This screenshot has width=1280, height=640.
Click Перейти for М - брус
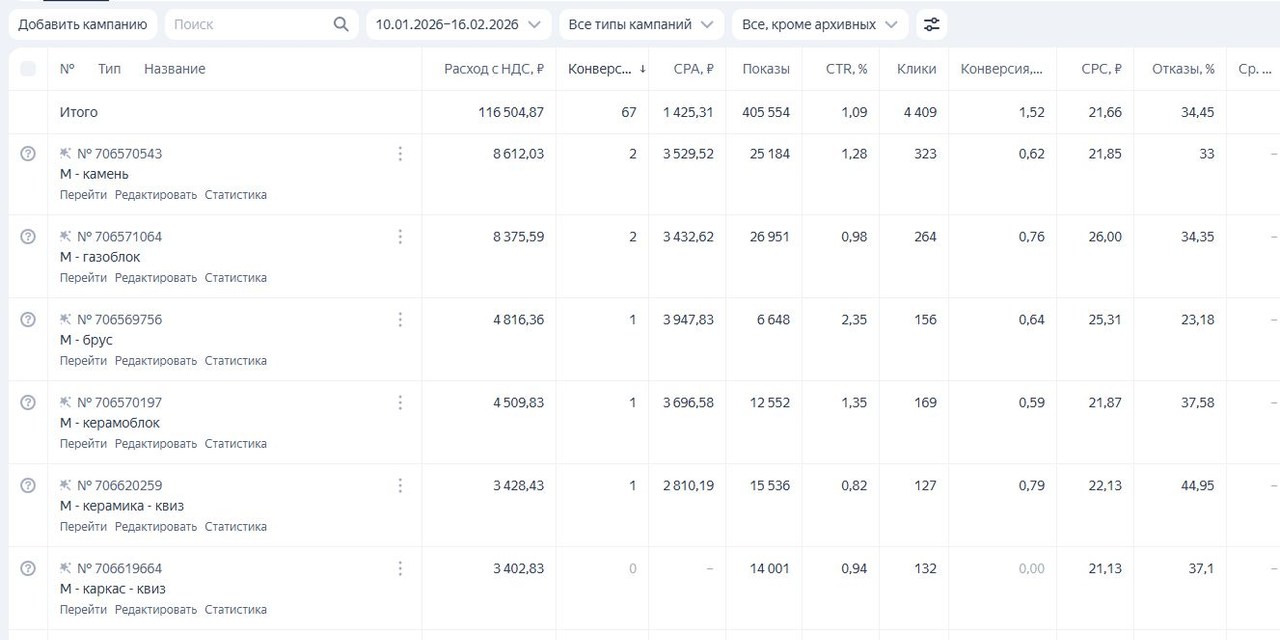pos(83,361)
